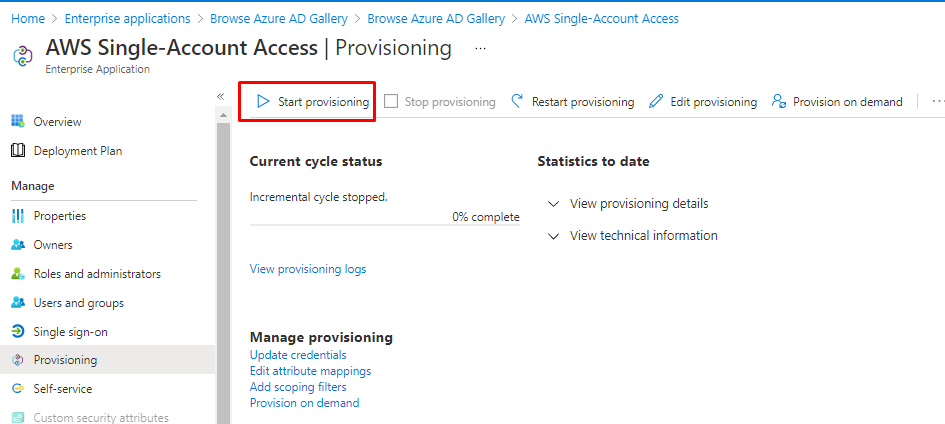
Task: Click the Edit provisioning pencil icon
Action: click(656, 102)
